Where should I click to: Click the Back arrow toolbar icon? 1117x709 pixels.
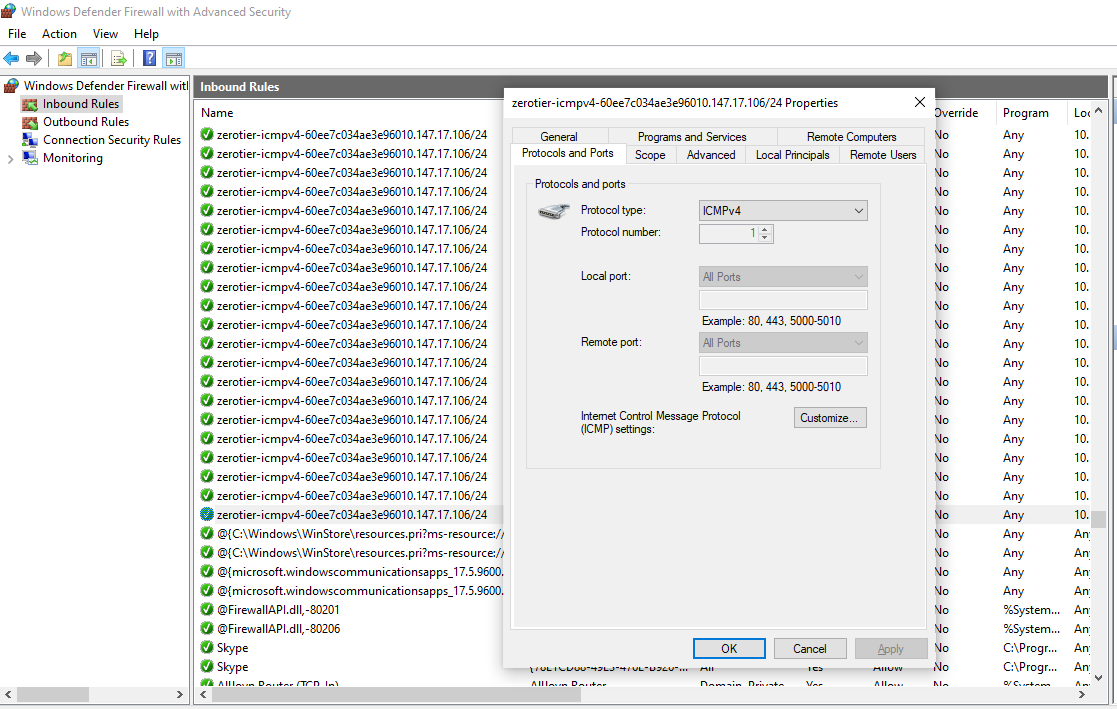12,59
